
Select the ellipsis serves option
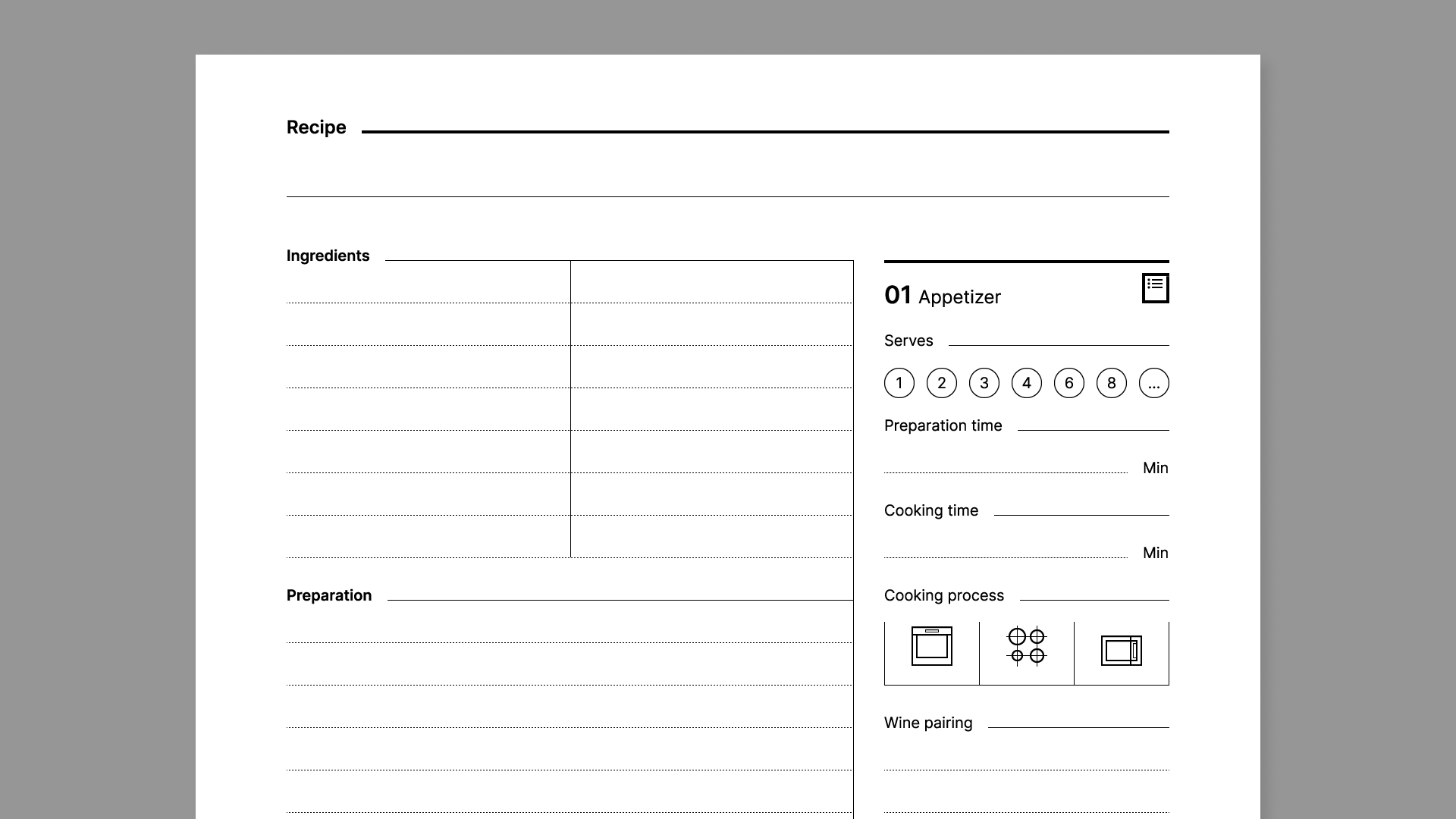1153,383
